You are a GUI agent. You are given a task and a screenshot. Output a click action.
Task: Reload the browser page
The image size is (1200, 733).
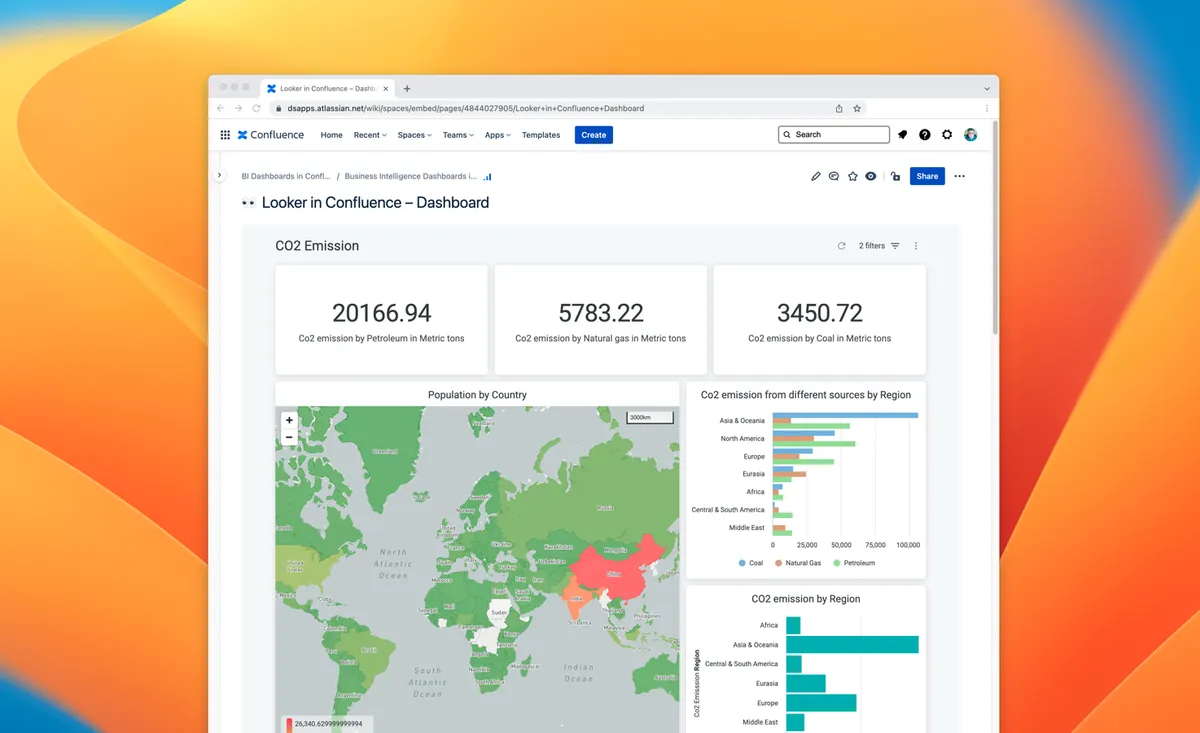click(256, 108)
